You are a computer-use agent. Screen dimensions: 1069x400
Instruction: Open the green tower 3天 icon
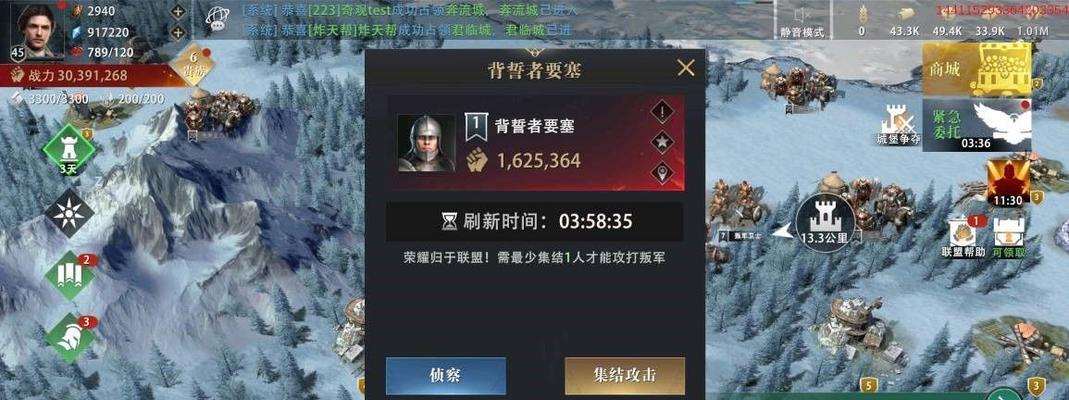(x=69, y=150)
